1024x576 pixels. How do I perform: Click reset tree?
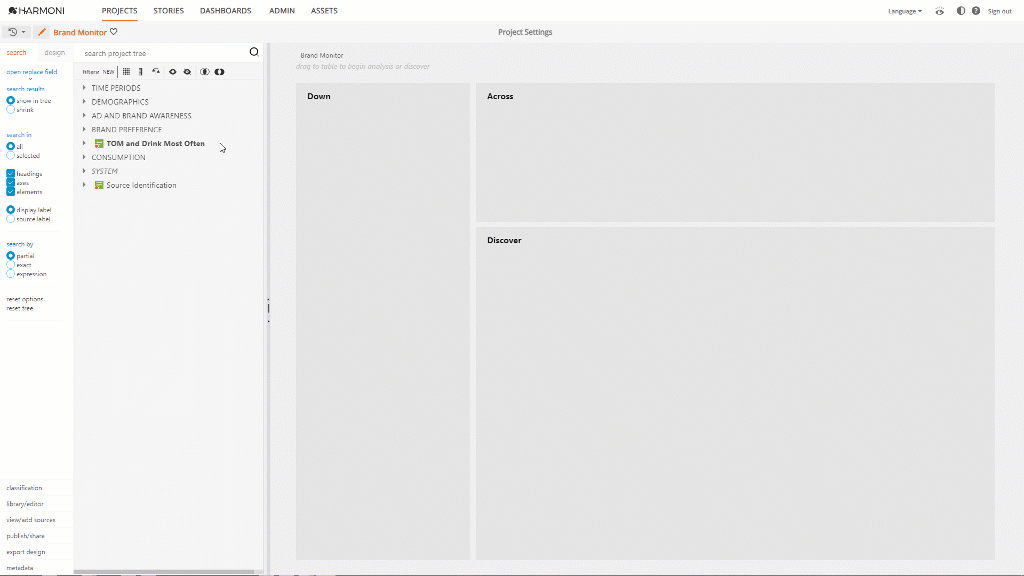point(20,308)
